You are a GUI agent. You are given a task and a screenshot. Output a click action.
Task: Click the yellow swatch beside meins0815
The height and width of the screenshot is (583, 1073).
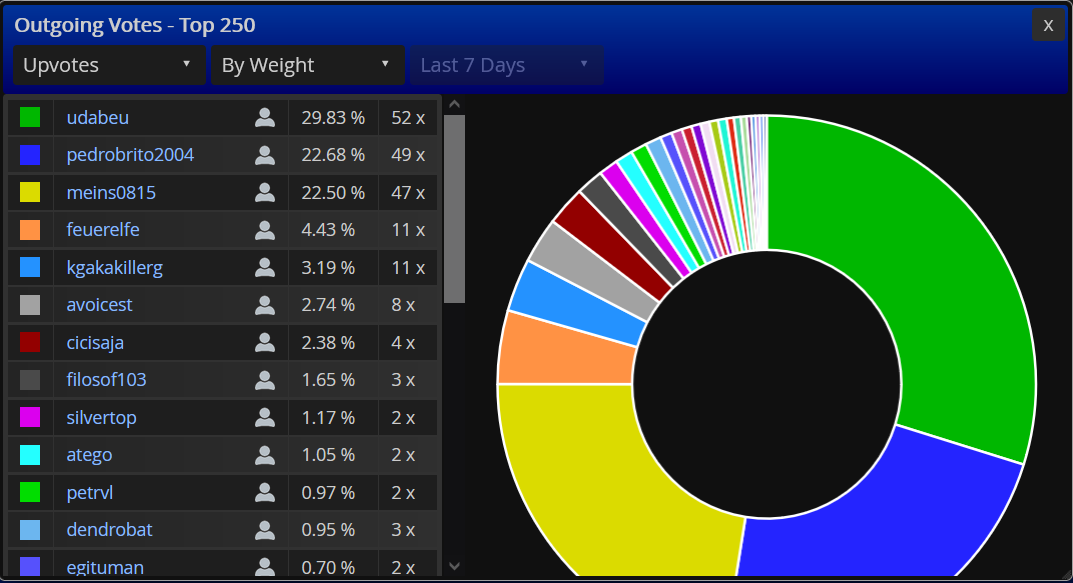(30, 192)
